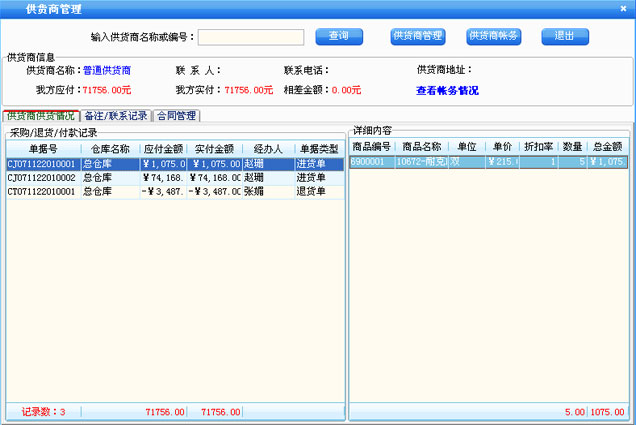Switch to the 供货商供货情况 tab
This screenshot has height=425, width=636.
[41, 116]
